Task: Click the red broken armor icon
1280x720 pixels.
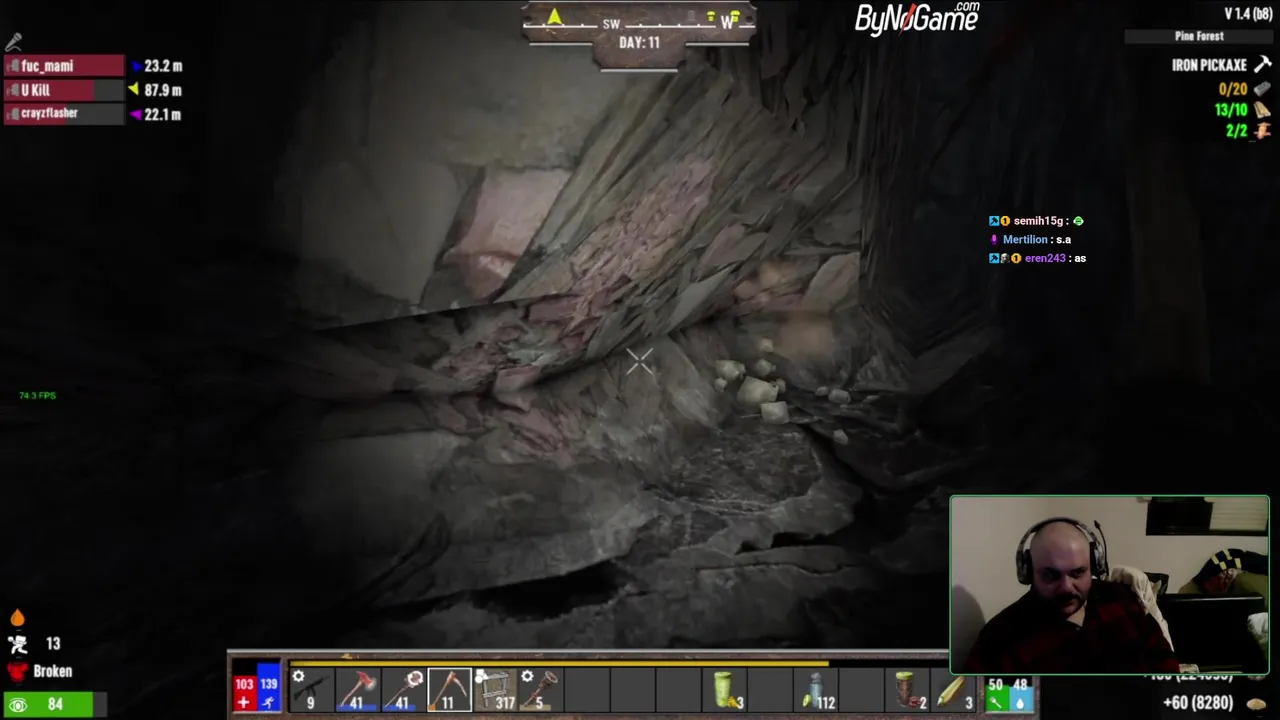Action: pyautogui.click(x=17, y=671)
